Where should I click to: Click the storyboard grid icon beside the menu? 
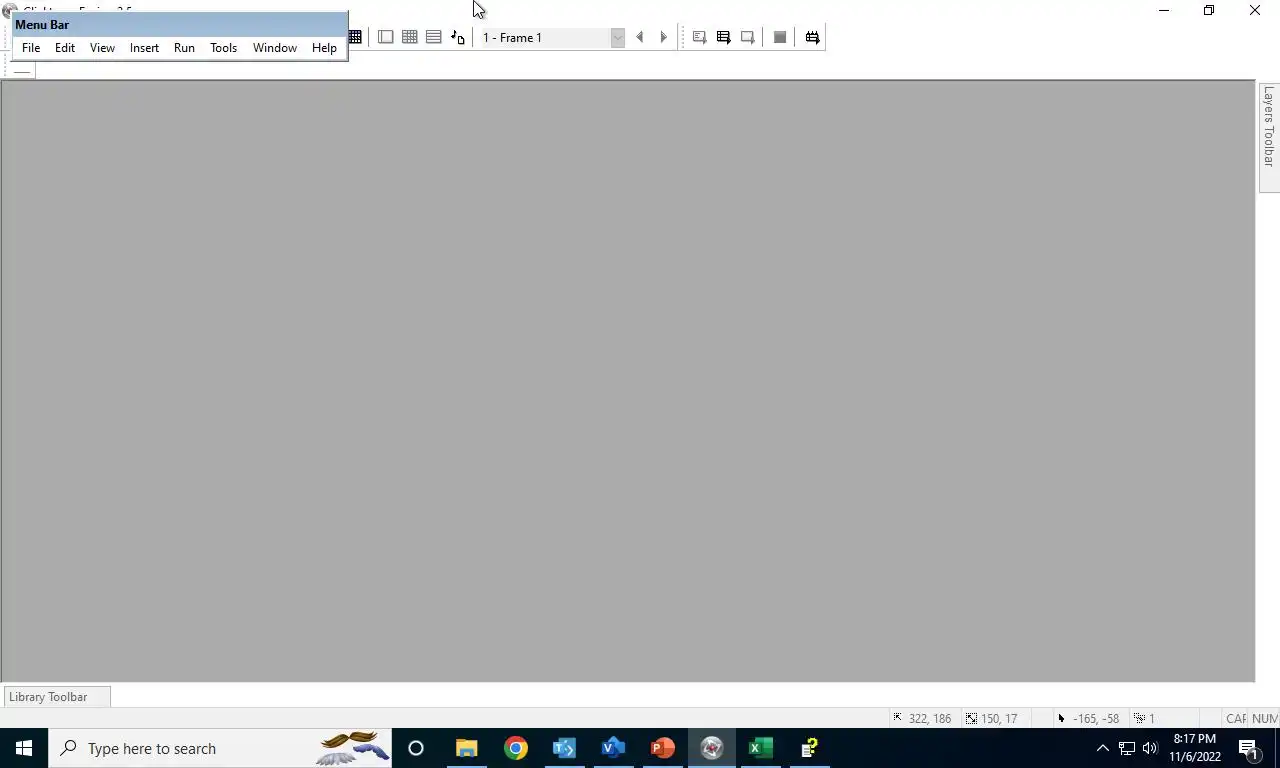click(x=355, y=37)
